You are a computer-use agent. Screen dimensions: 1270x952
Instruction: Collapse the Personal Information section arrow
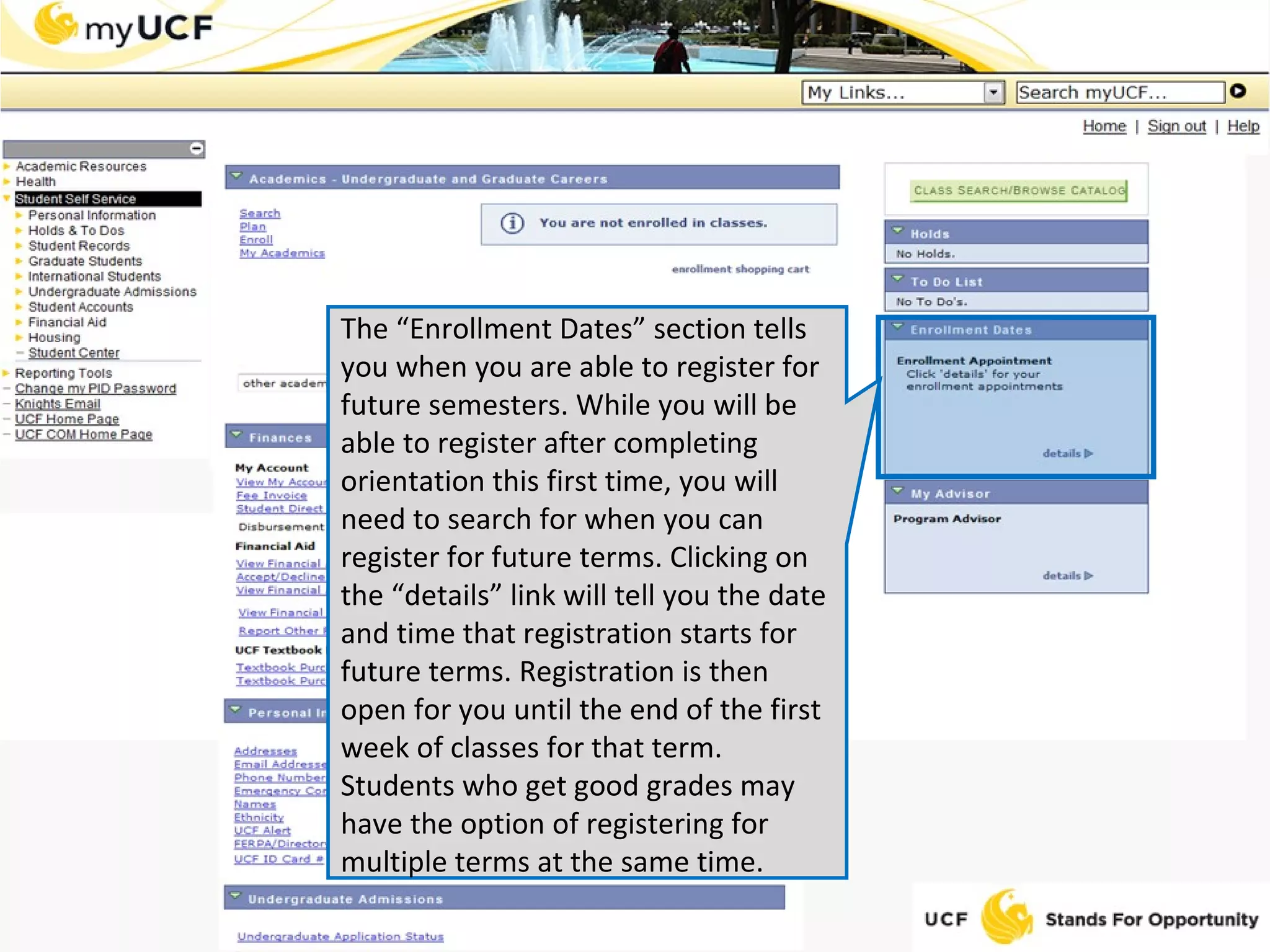[x=236, y=710]
